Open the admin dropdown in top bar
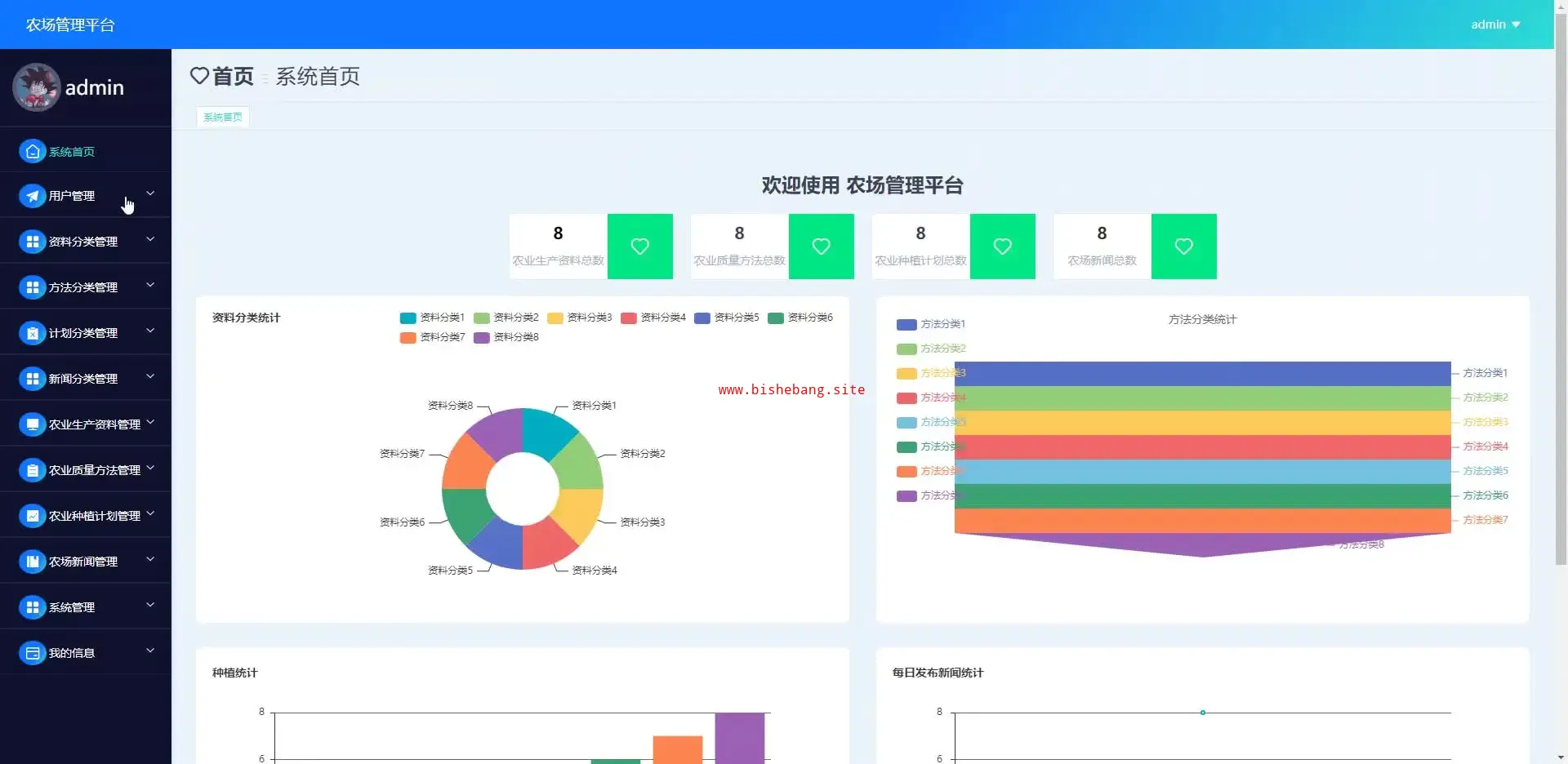The width and height of the screenshot is (1568, 764). pyautogui.click(x=1495, y=24)
